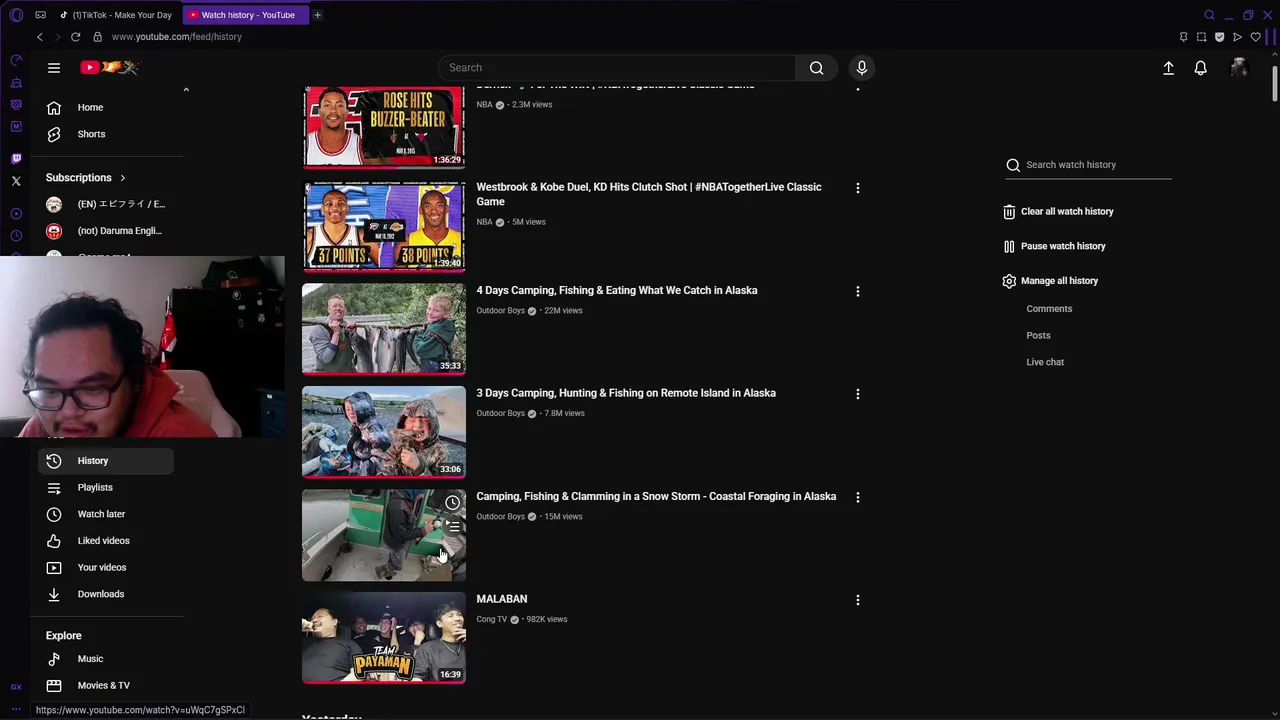This screenshot has height=720, width=1280.
Task: Open X (Twitter) in Opera sidebar
Action: coord(16,181)
